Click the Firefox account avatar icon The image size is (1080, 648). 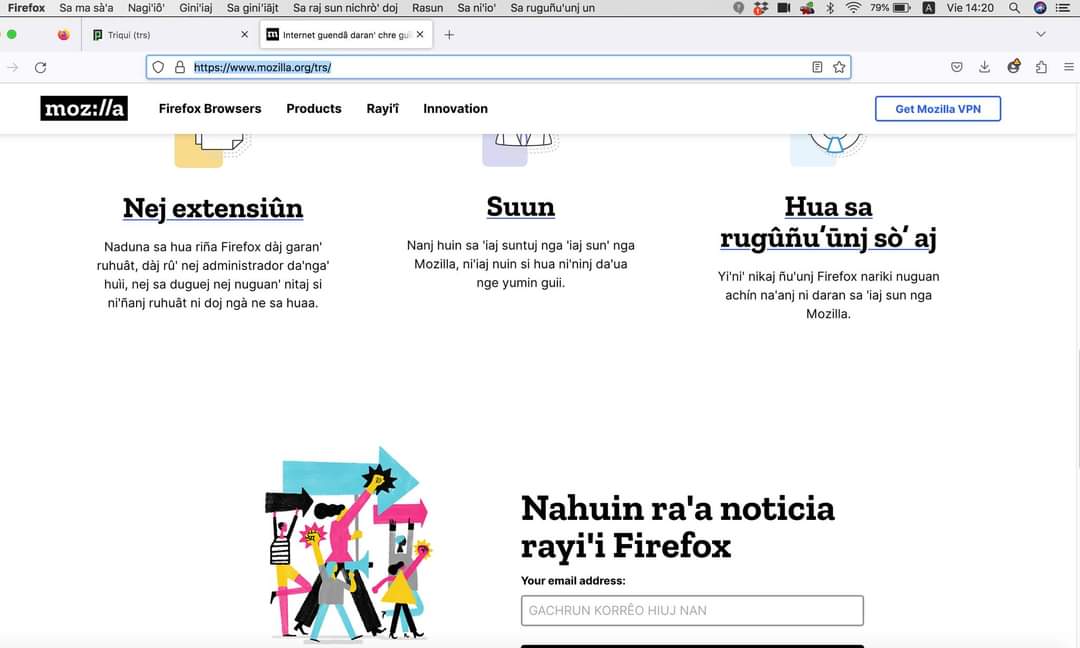click(x=1013, y=67)
